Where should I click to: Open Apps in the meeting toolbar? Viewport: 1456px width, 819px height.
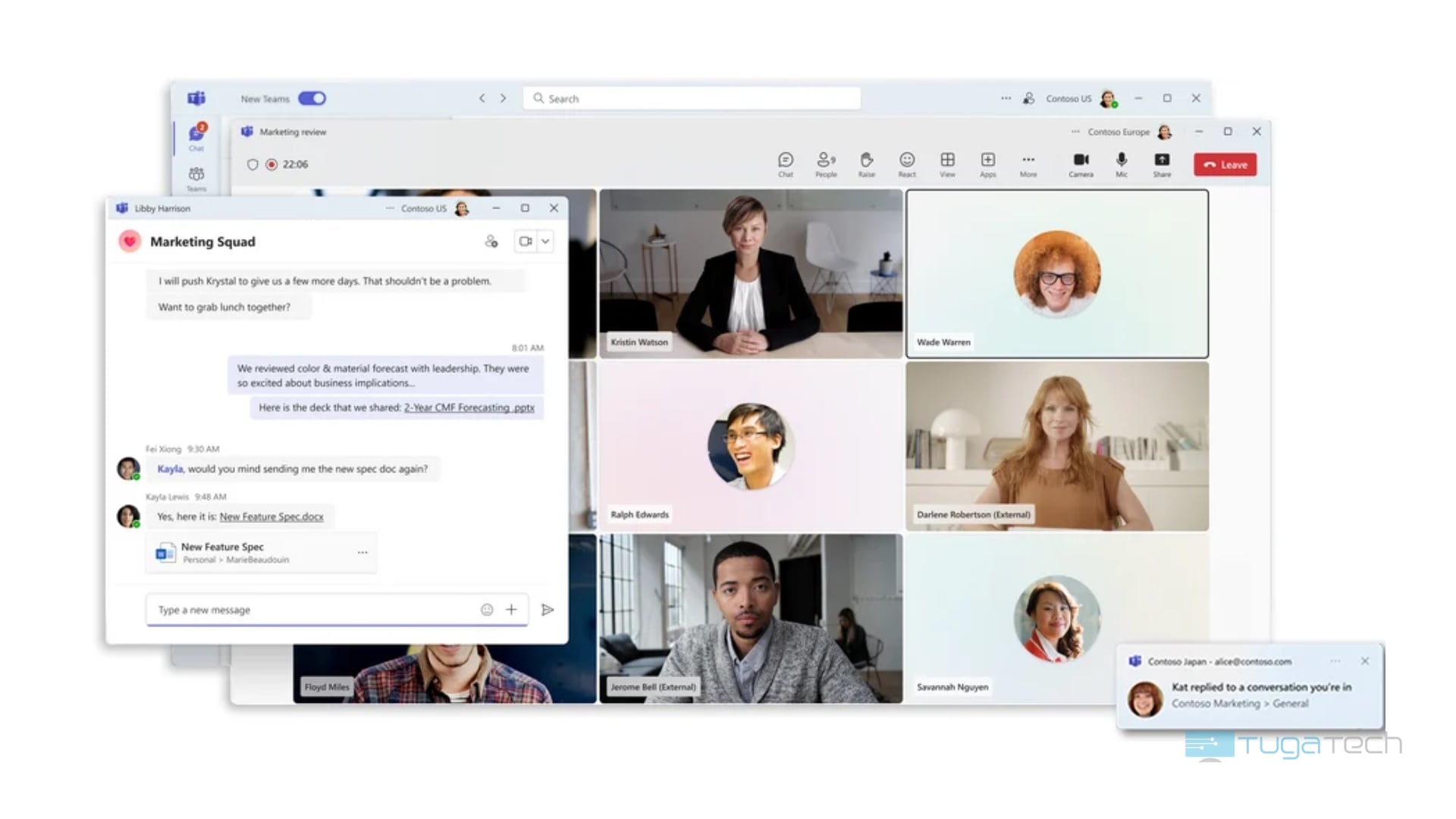click(987, 165)
